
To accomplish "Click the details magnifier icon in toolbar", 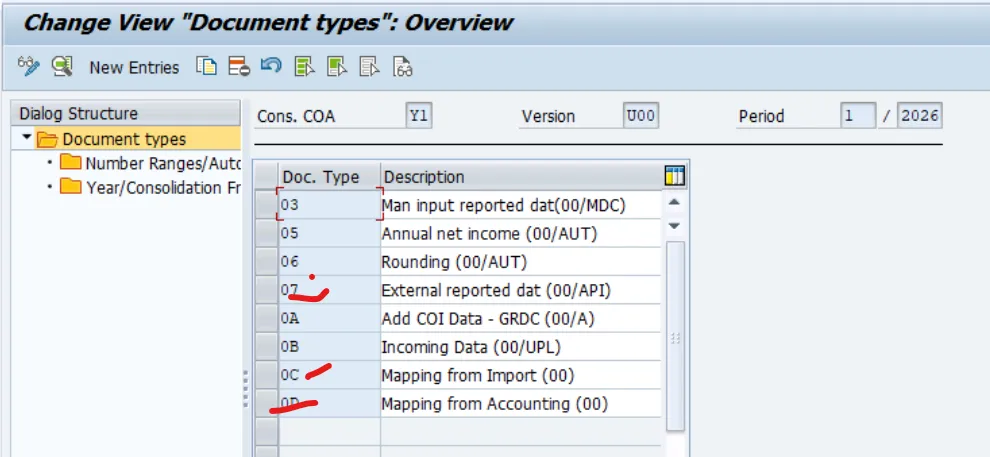I will click(63, 67).
